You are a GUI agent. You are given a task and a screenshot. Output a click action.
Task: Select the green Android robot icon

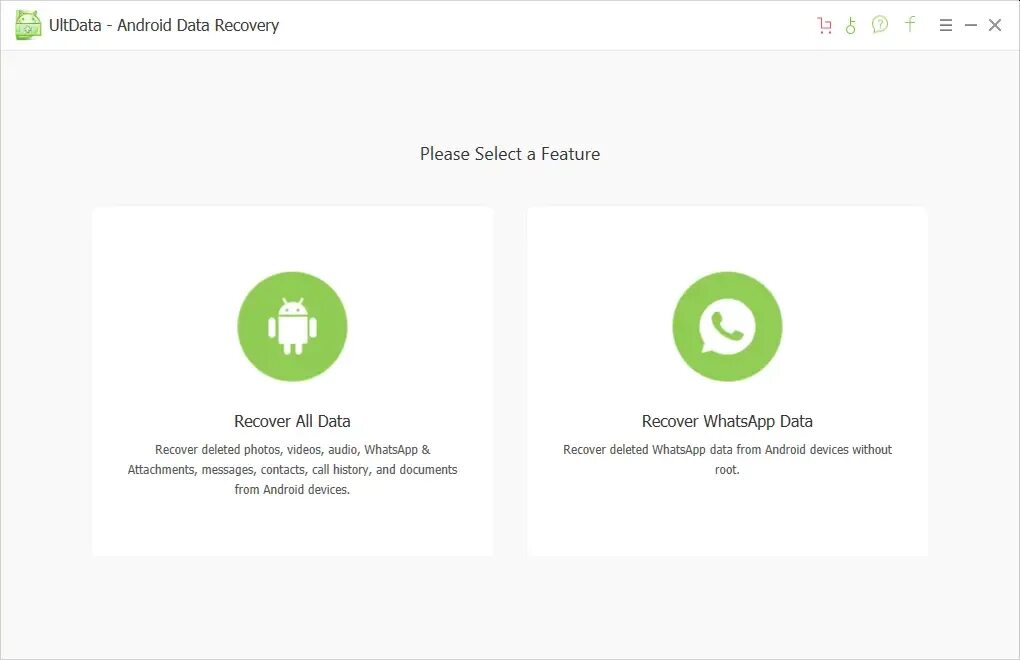(x=292, y=326)
